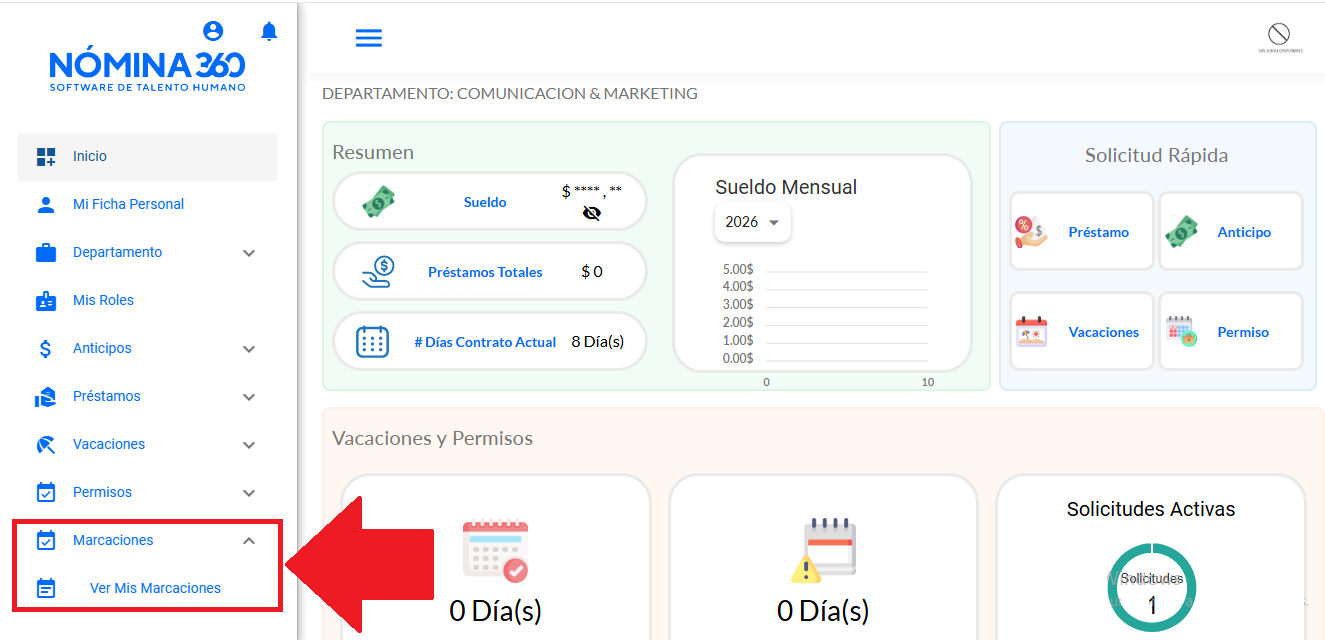Screen dimensions: 1325x640
Task: Click the quick Préstamo percent icon
Action: pyautogui.click(x=1030, y=232)
